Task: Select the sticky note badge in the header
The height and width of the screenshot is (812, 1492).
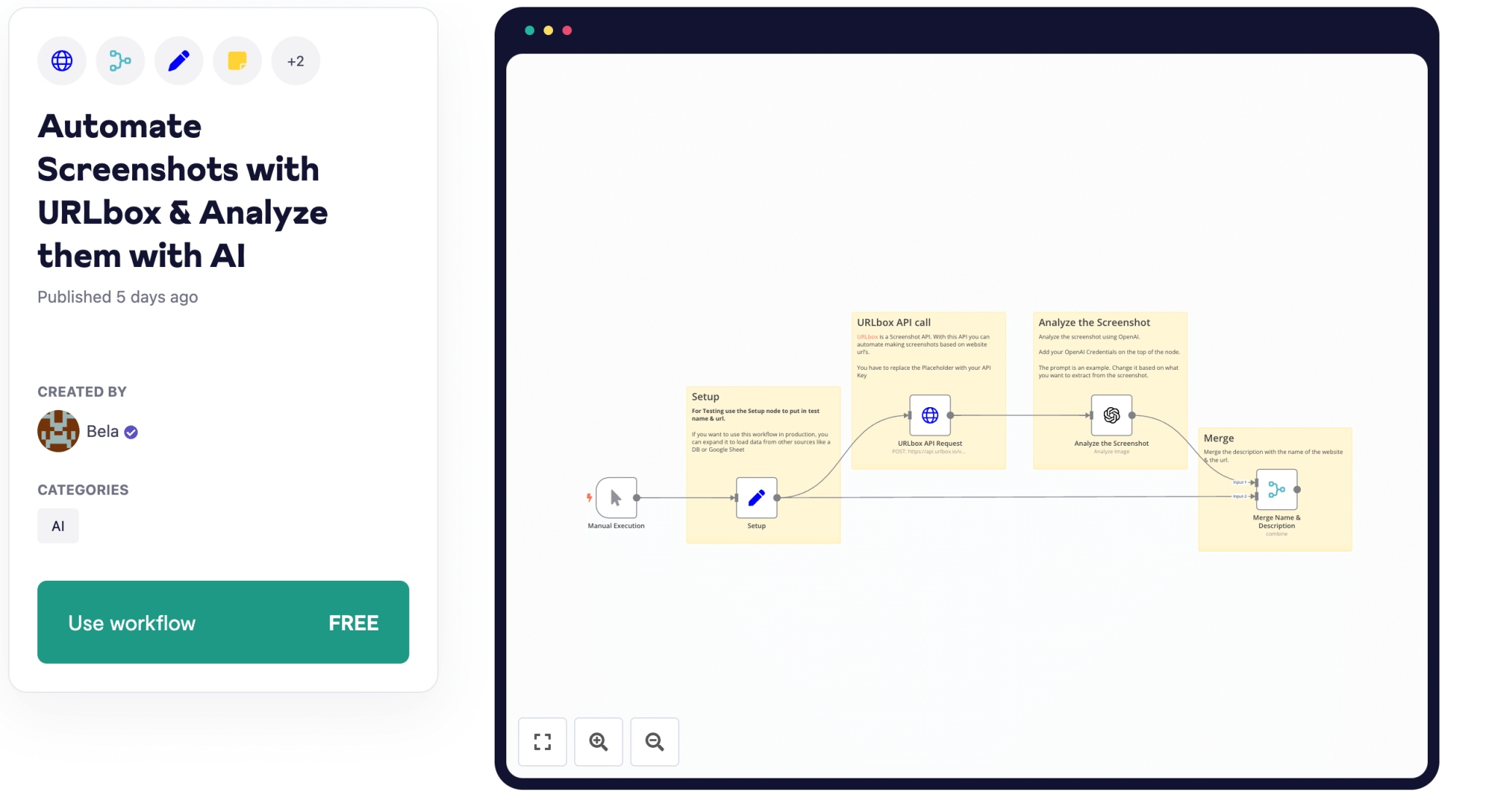Action: [x=236, y=61]
